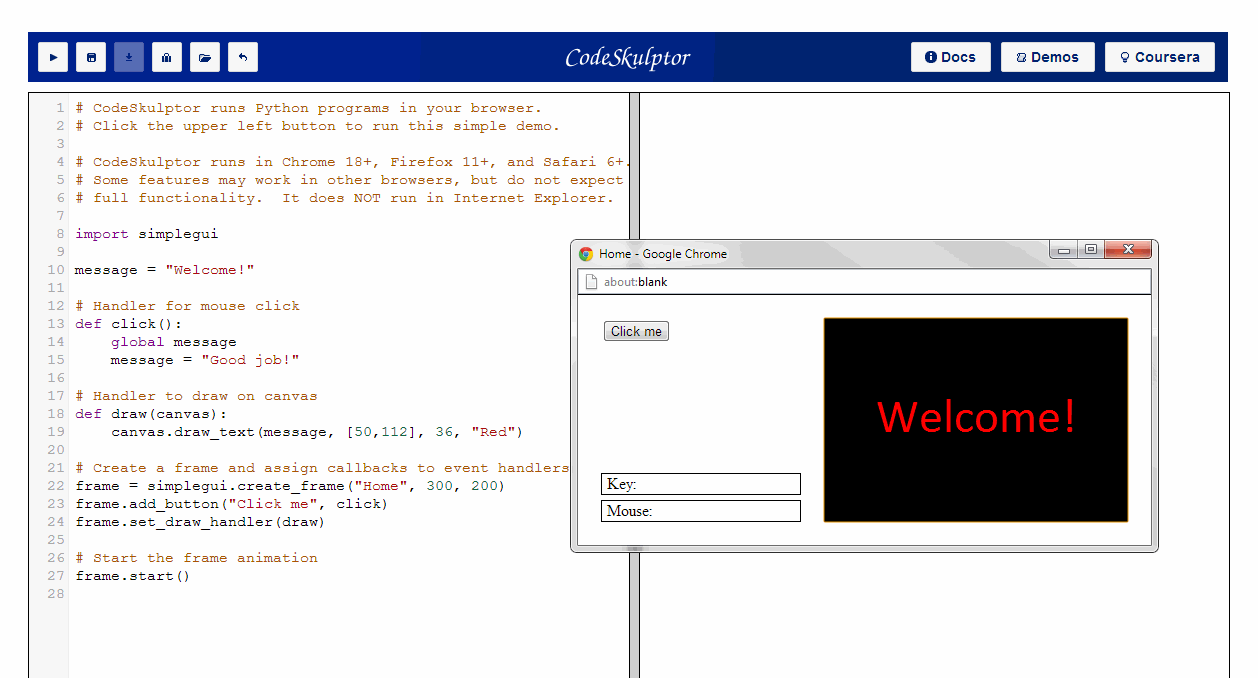The image size is (1258, 678).
Task: Click the save icon in the toolbar
Action: 91,57
